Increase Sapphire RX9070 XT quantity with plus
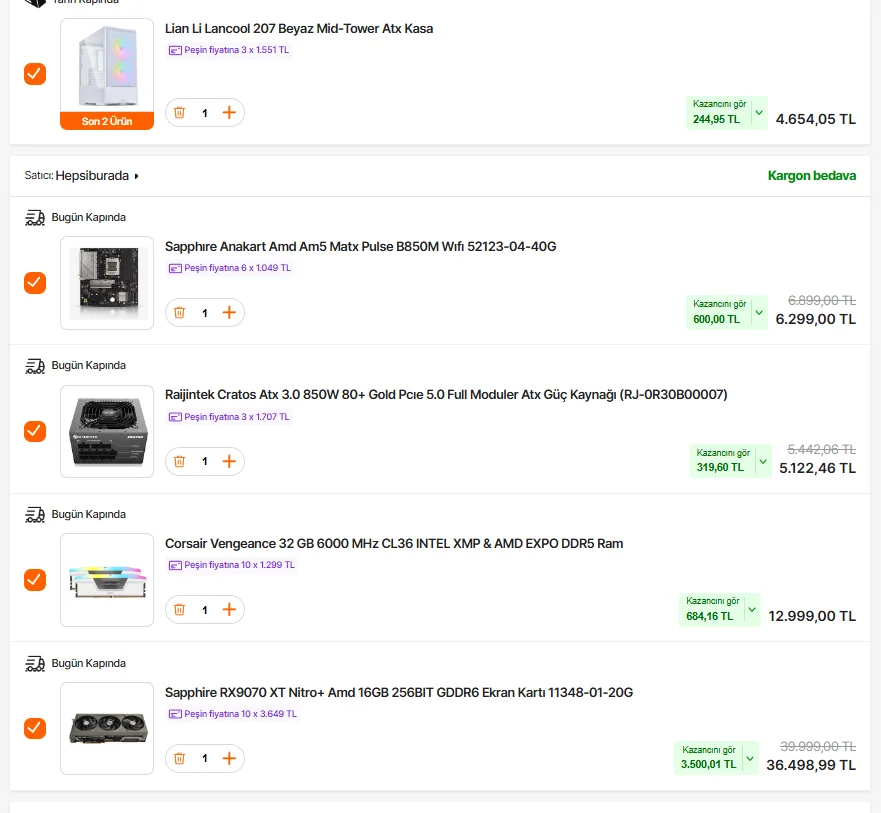The image size is (881, 813). pyautogui.click(x=229, y=759)
